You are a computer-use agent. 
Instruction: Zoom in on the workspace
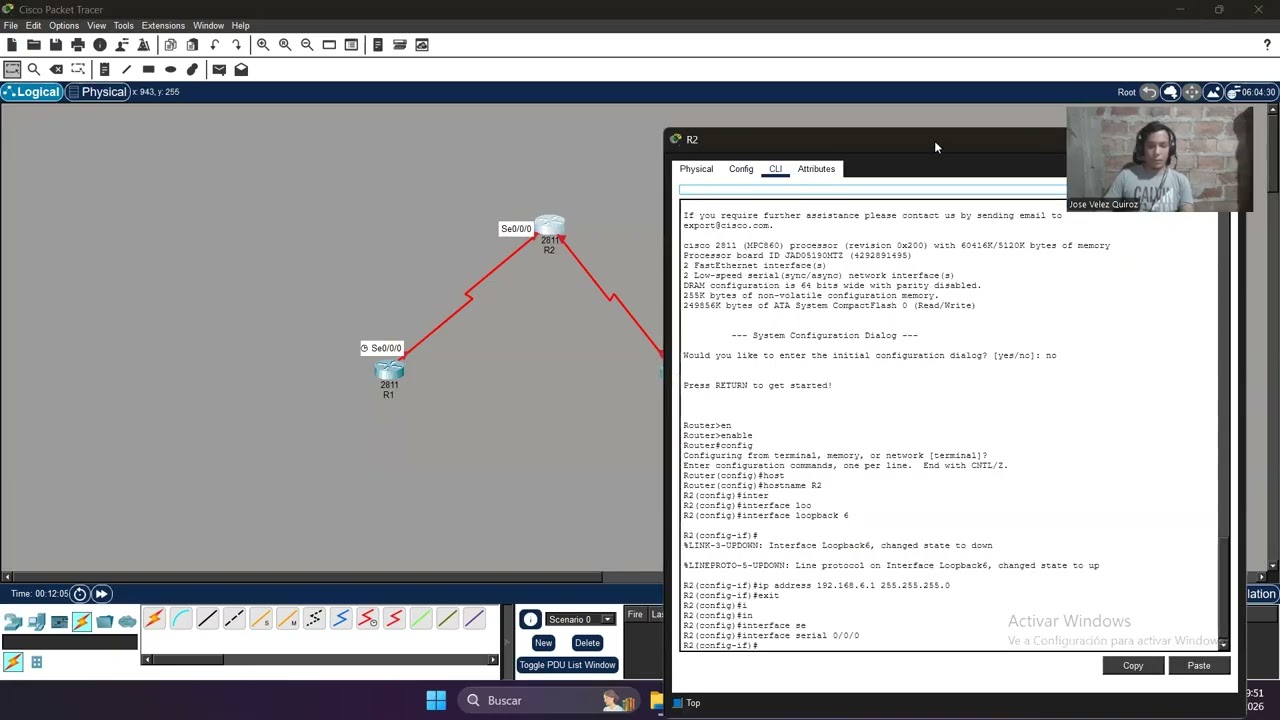tap(263, 45)
